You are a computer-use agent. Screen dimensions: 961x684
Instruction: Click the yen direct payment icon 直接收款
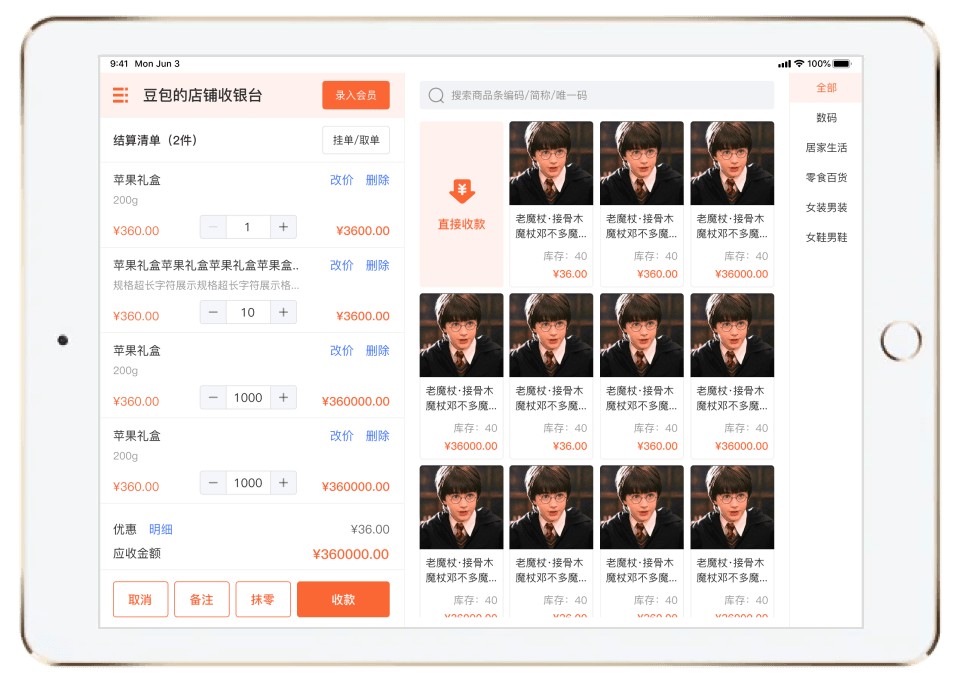(x=462, y=191)
